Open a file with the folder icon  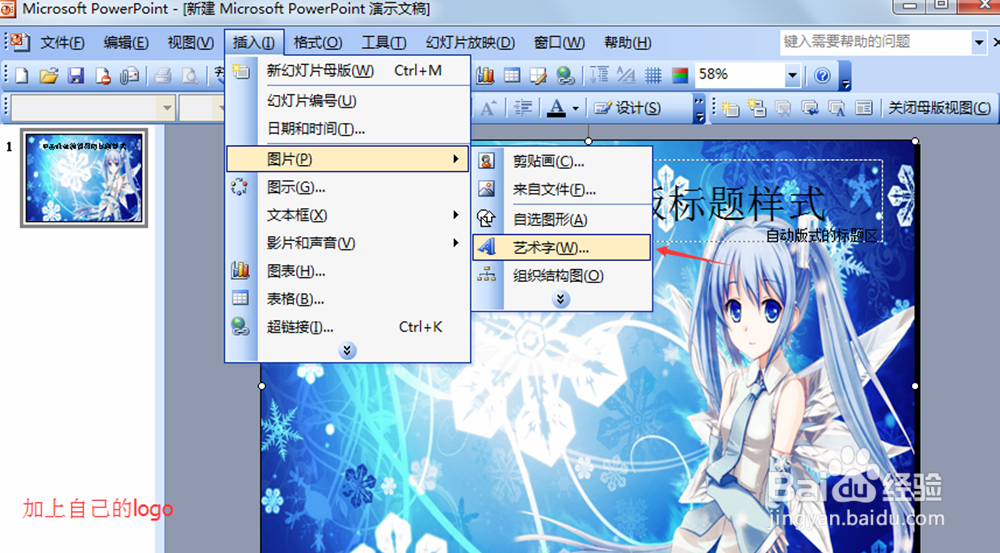[48, 76]
